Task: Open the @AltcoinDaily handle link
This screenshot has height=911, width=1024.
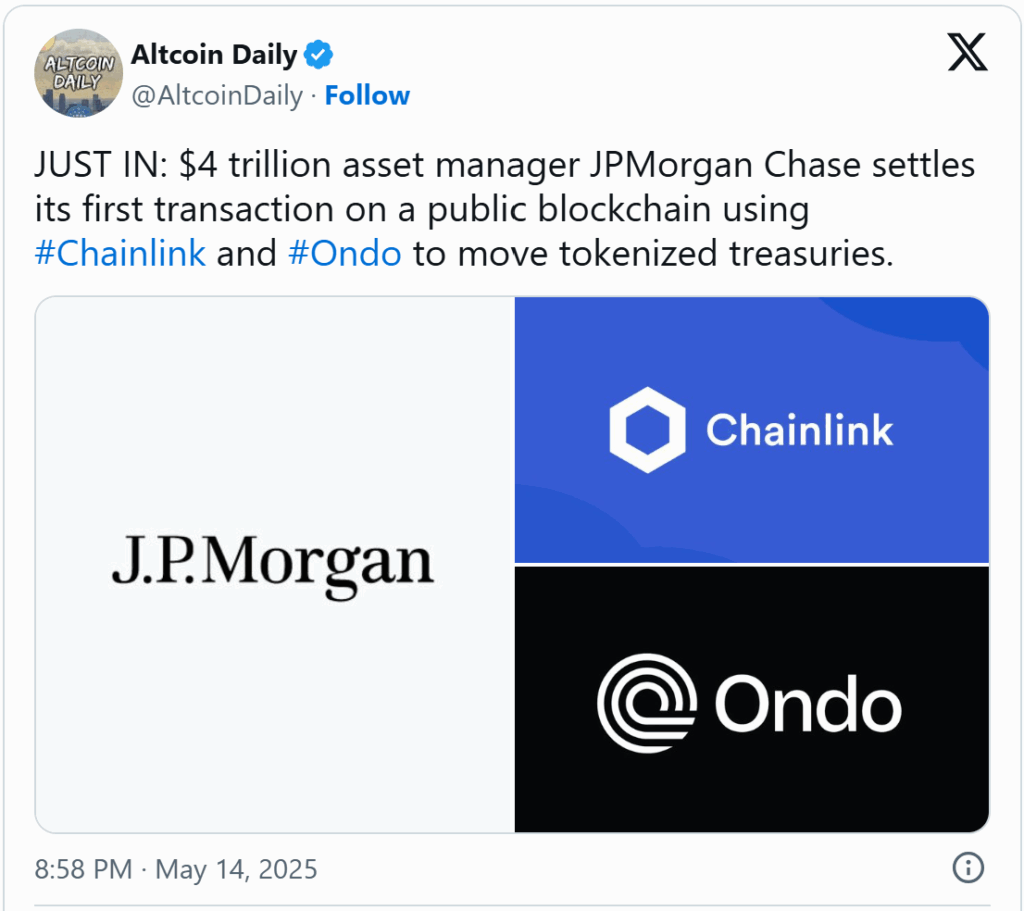Action: click(217, 95)
